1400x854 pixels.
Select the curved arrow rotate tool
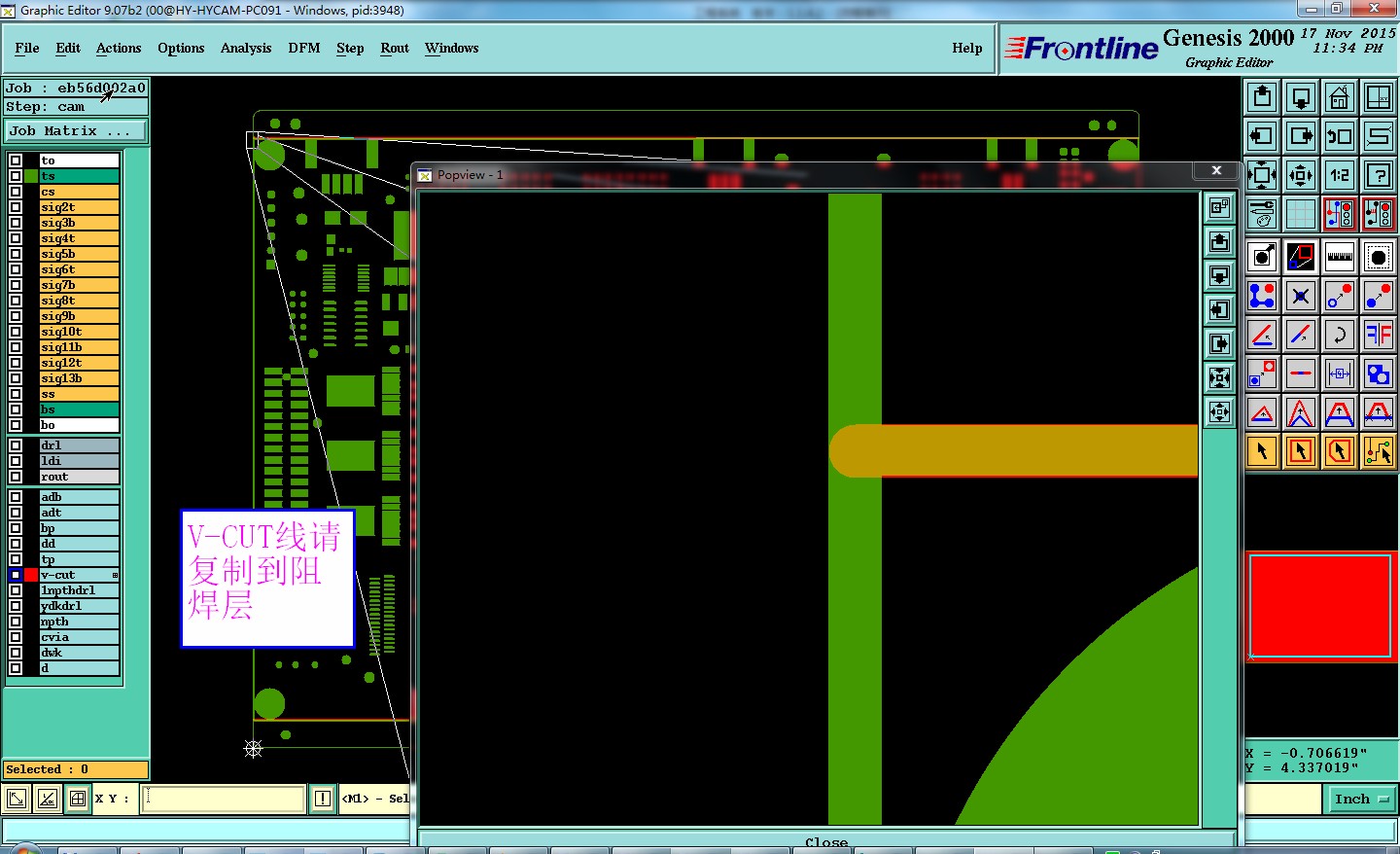pos(1340,335)
